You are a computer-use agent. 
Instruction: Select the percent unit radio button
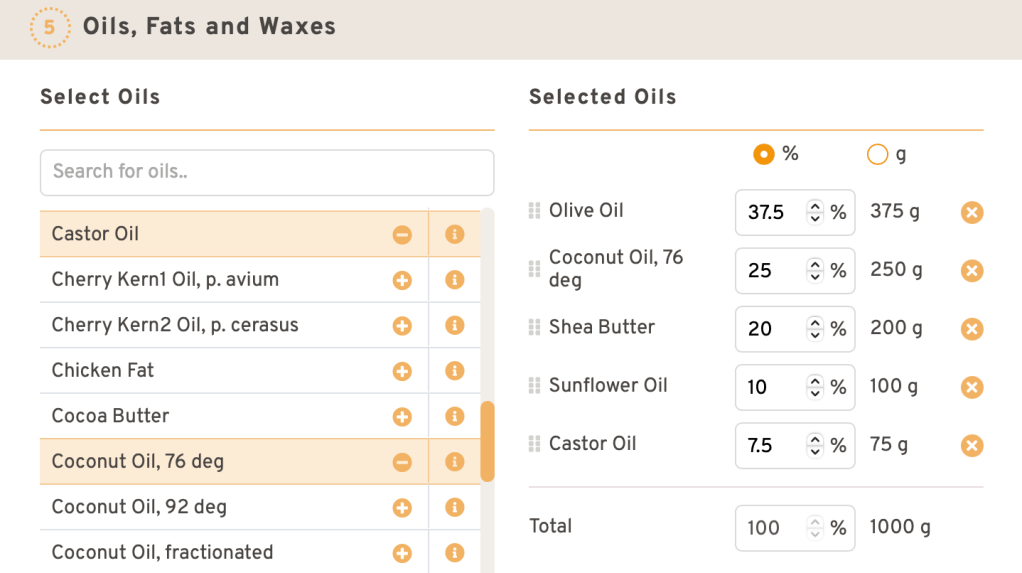764,154
